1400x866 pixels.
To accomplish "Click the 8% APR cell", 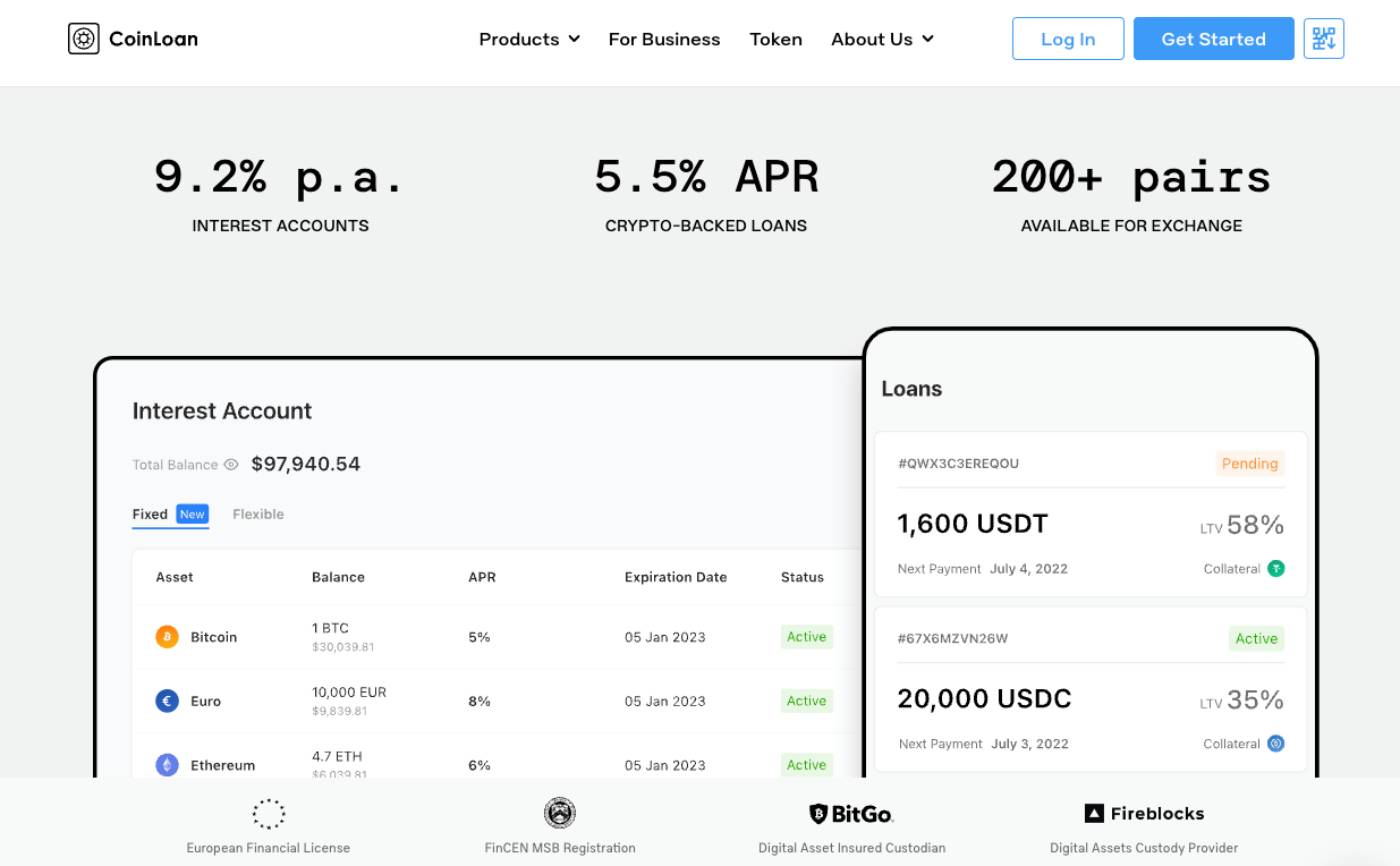I will pos(479,701).
